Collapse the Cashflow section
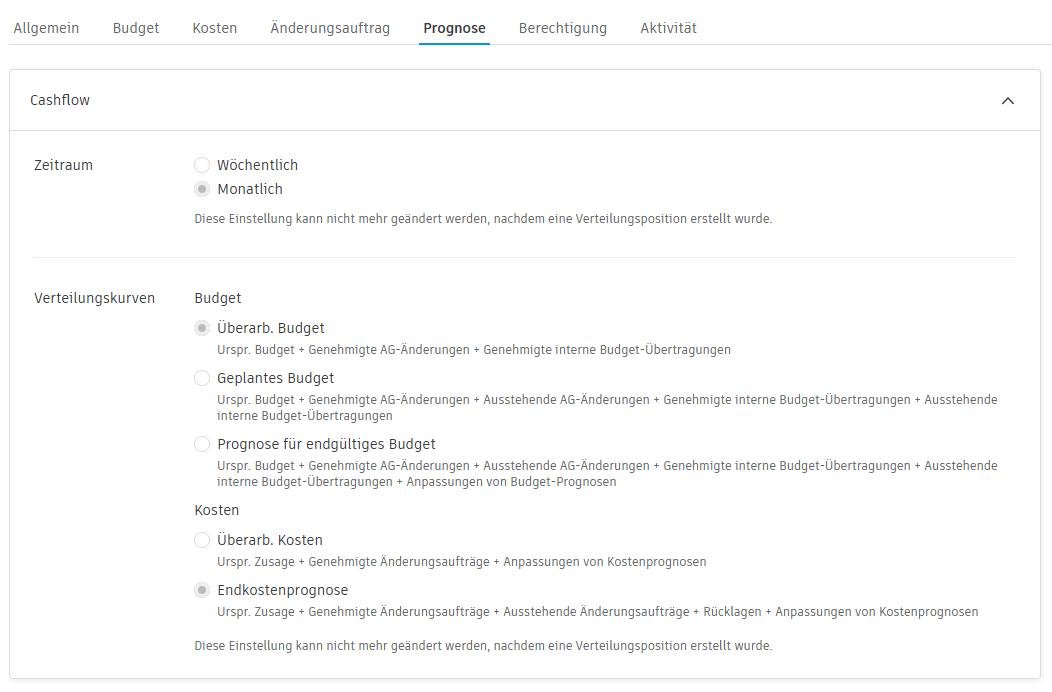Viewport: 1052px width, 692px height. 1008,100
